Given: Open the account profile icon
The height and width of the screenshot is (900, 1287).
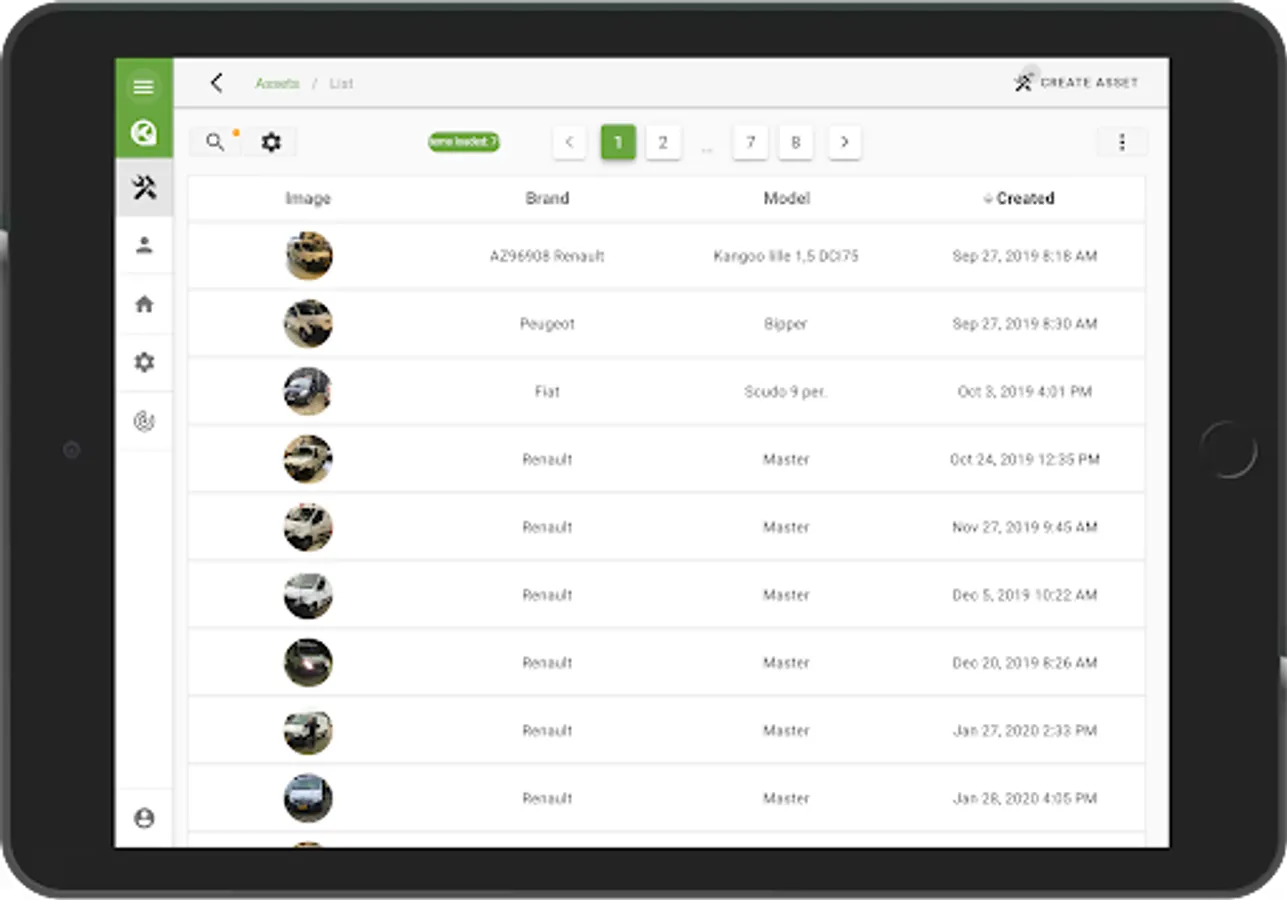Looking at the screenshot, I should pos(144,818).
